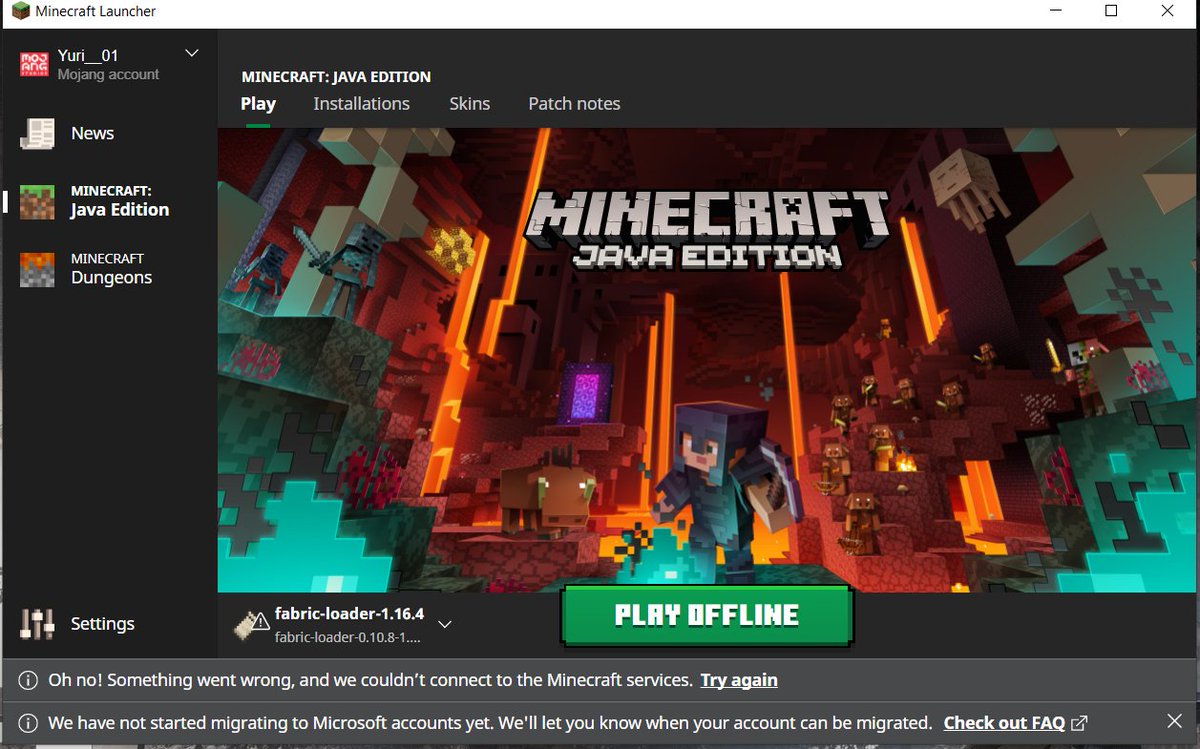This screenshot has height=749, width=1200.
Task: Click the MINECRAFT: JAVA EDITION heading text
Action: tap(336, 77)
